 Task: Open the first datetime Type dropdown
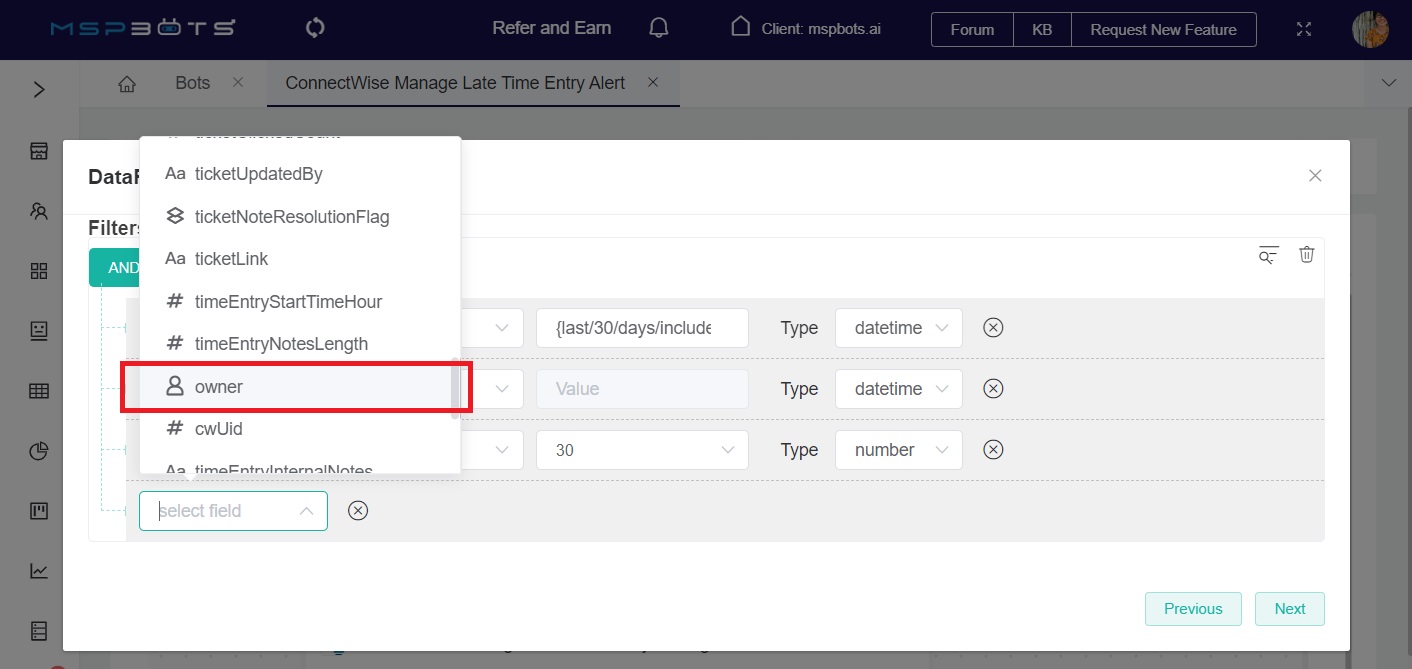pyautogui.click(x=898, y=328)
